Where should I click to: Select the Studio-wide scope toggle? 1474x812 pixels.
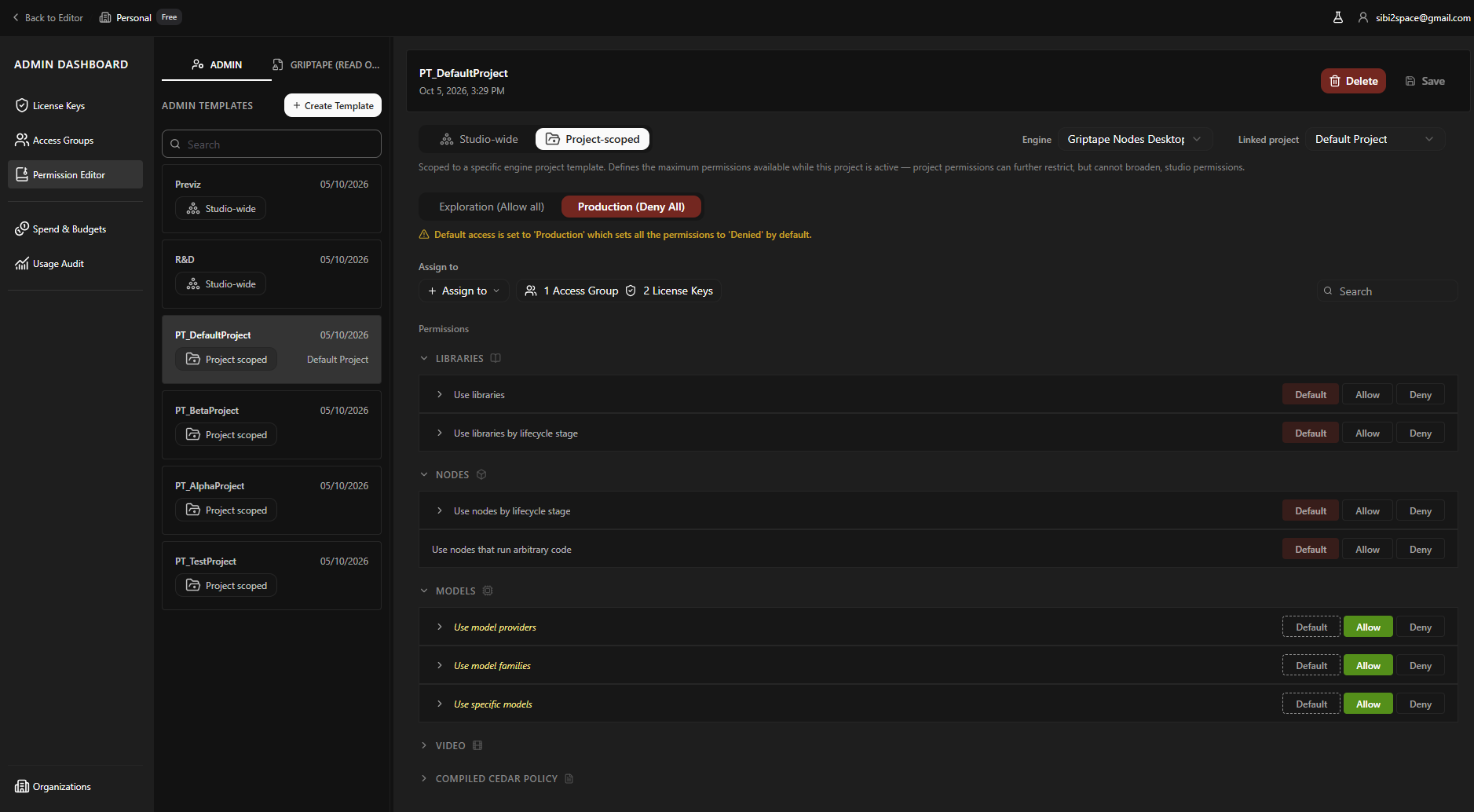[x=479, y=139]
